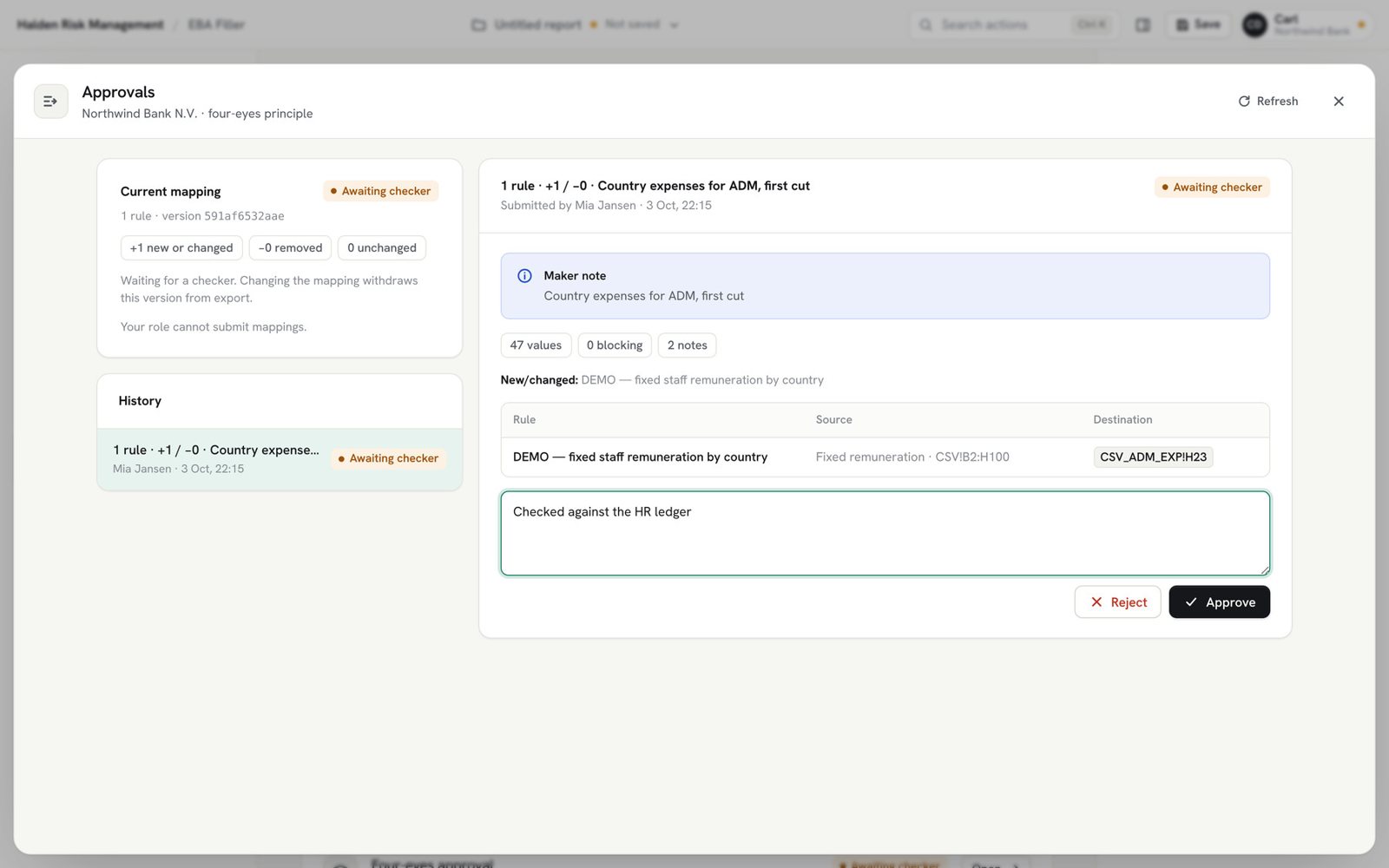Click the folder icon beside Untitled report
The width and height of the screenshot is (1389, 868).
478,25
